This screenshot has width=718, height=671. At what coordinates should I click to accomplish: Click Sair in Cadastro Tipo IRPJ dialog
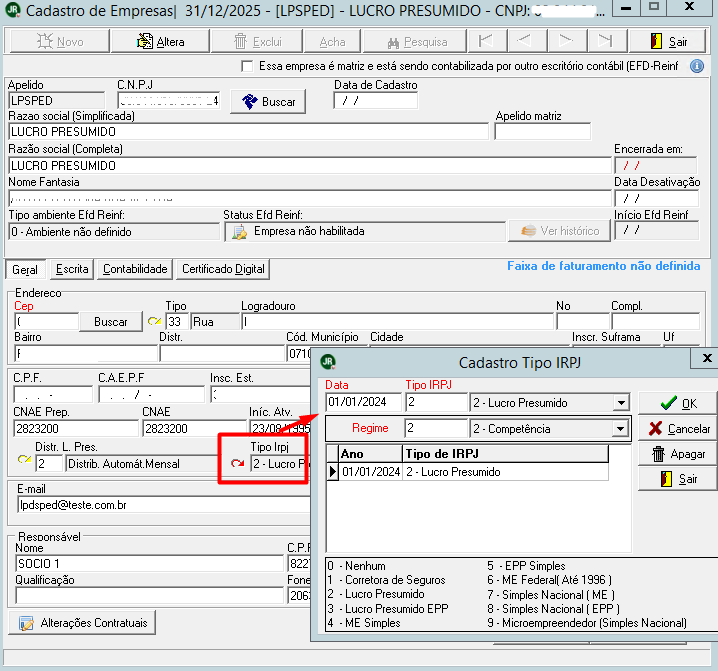pos(678,479)
